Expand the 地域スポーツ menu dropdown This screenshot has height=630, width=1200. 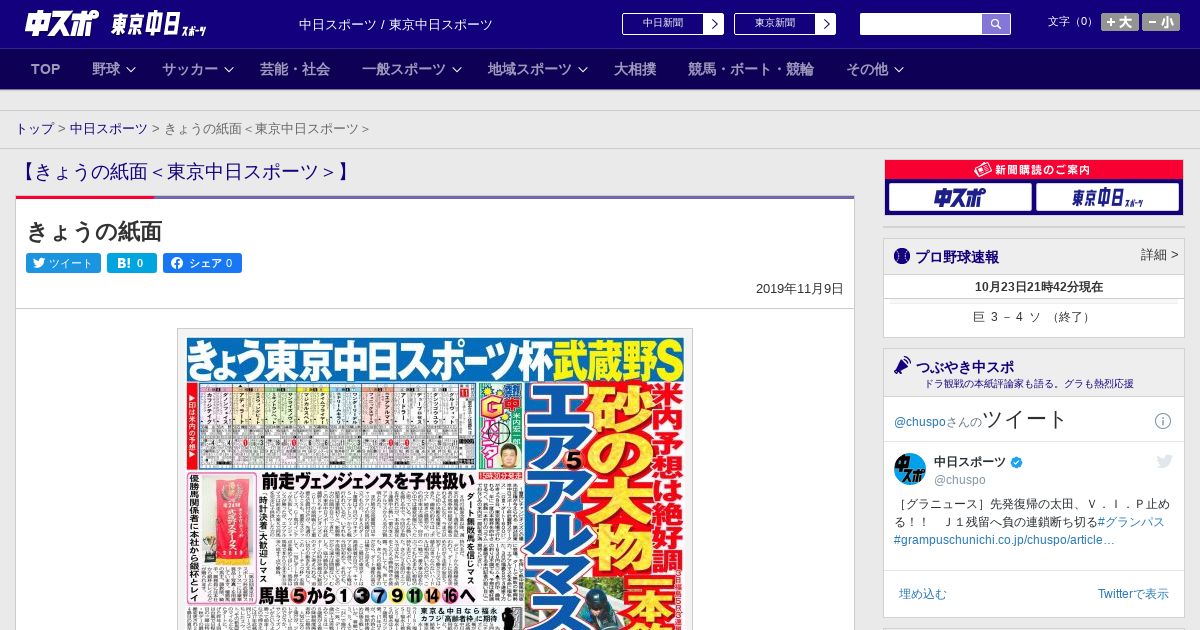coord(538,69)
